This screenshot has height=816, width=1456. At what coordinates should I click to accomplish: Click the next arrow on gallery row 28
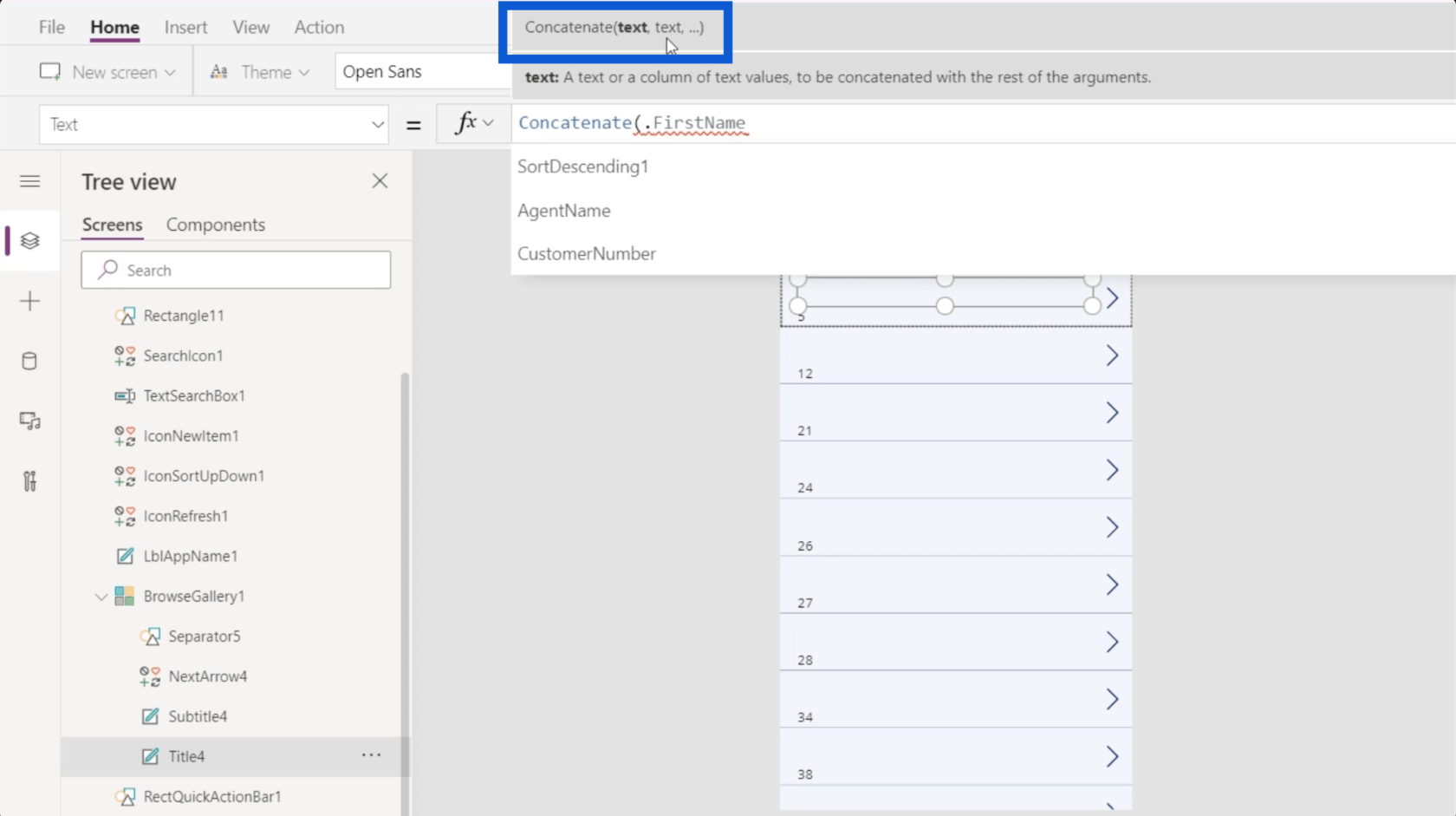(x=1112, y=642)
